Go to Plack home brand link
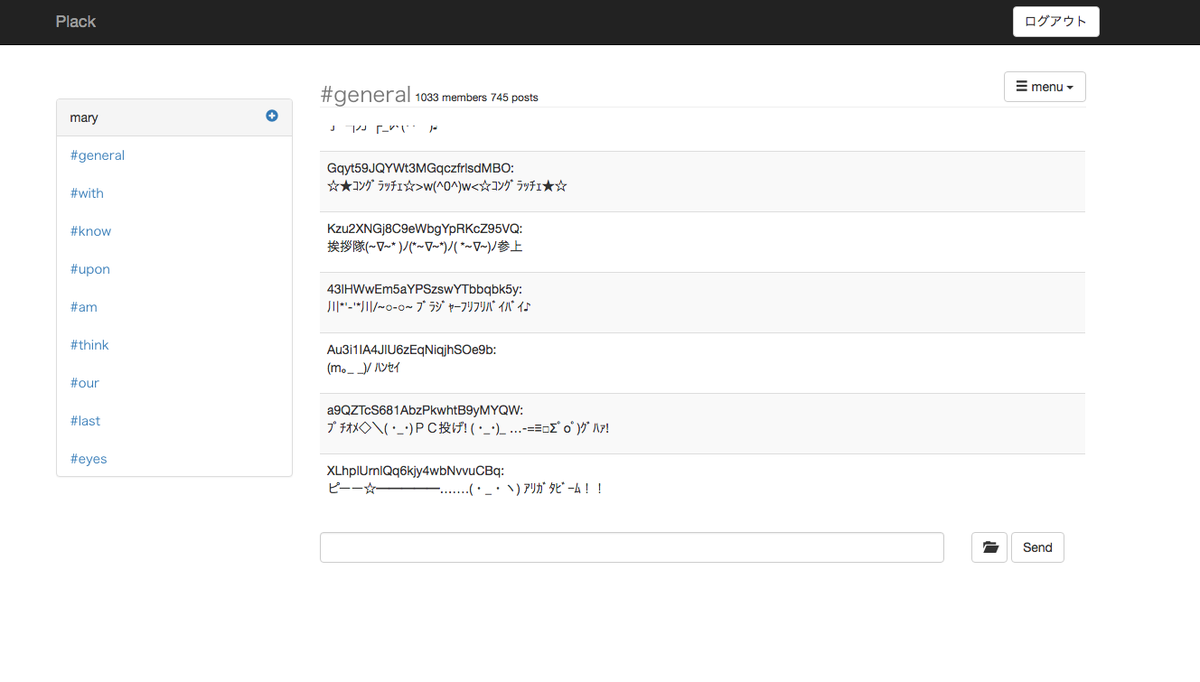This screenshot has width=1200, height=682. tap(76, 21)
